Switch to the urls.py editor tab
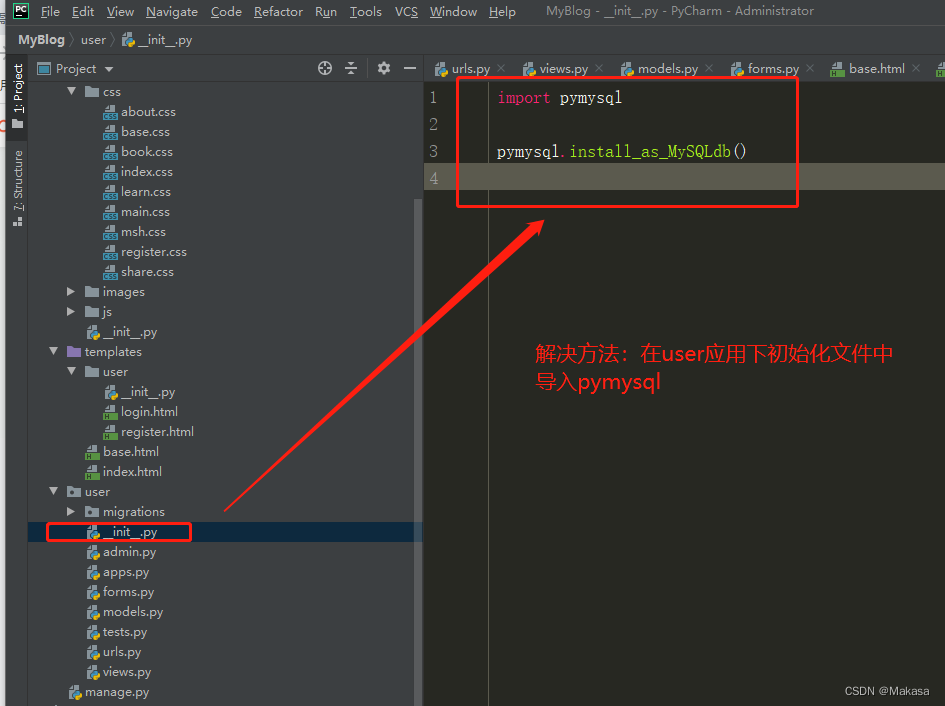The width and height of the screenshot is (945, 706). pyautogui.click(x=470, y=69)
